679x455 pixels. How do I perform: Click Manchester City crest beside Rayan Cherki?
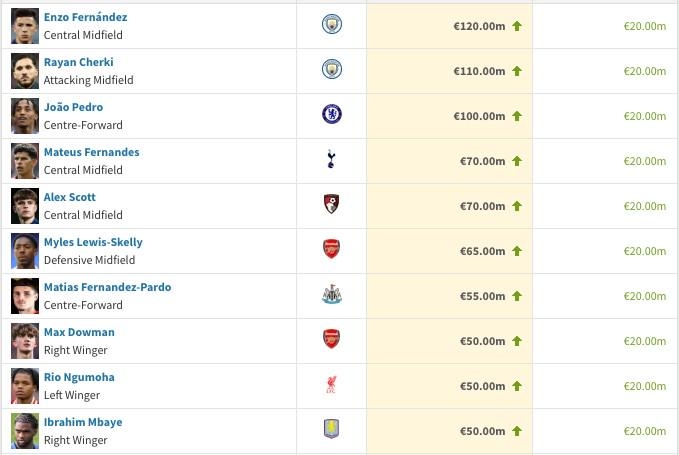click(x=332, y=69)
